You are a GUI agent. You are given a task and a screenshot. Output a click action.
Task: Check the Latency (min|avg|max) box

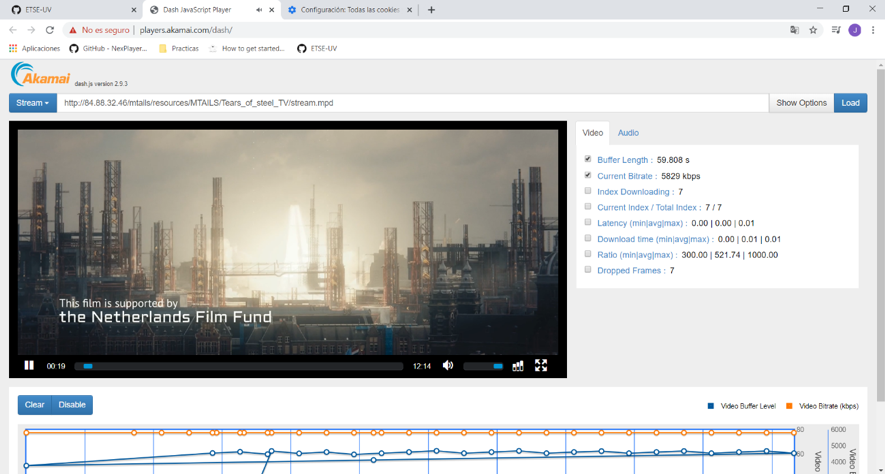[588, 222]
